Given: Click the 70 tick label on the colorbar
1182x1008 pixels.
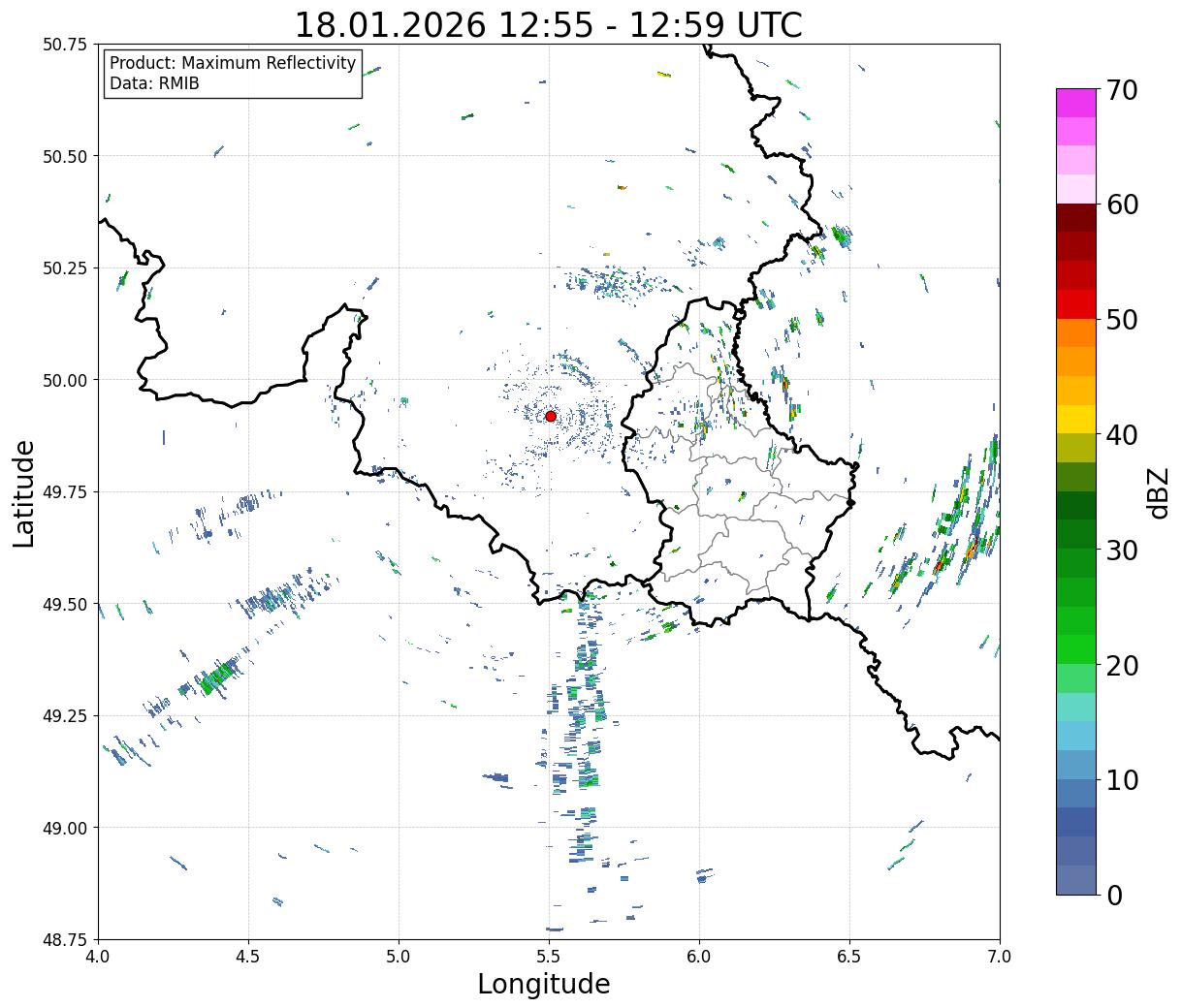Looking at the screenshot, I should tap(1122, 90).
